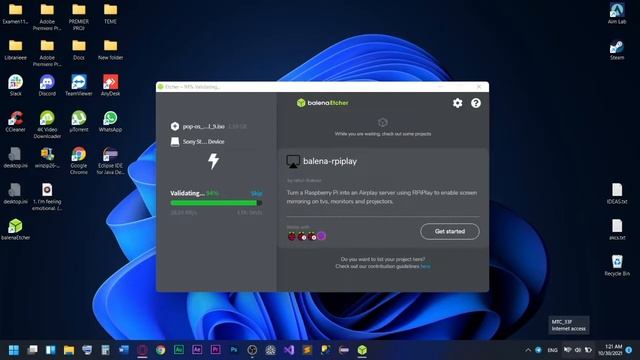This screenshot has width=640, height=360.
Task: Select the '1. I'm feeling emotional' file
Action: click(47, 197)
